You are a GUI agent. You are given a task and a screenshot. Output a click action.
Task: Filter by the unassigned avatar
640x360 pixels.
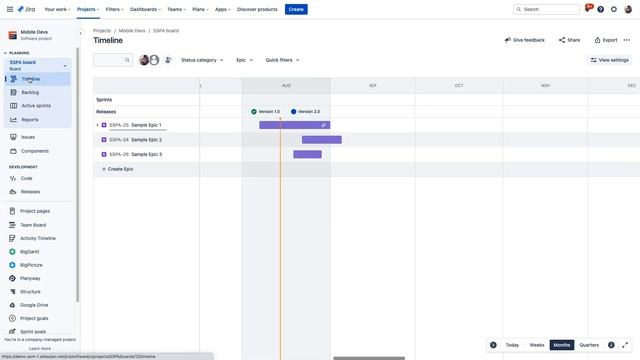(x=154, y=60)
